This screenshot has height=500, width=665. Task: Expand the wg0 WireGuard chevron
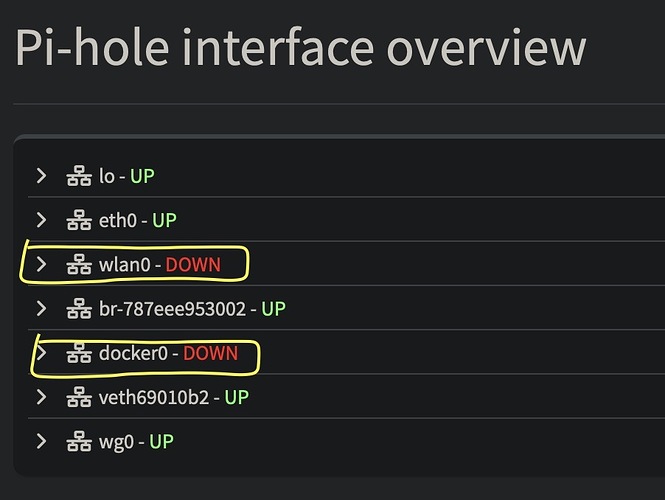pos(41,441)
